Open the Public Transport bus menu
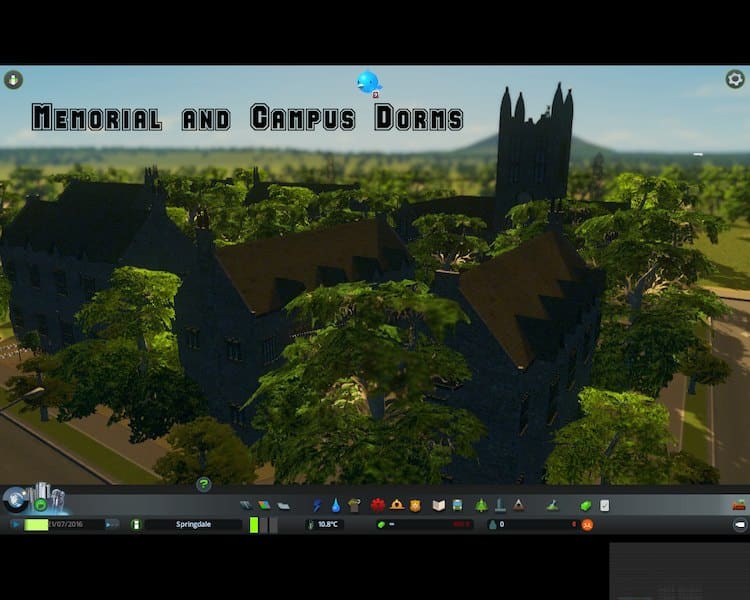Image resolution: width=750 pixels, height=600 pixels. pos(457,506)
